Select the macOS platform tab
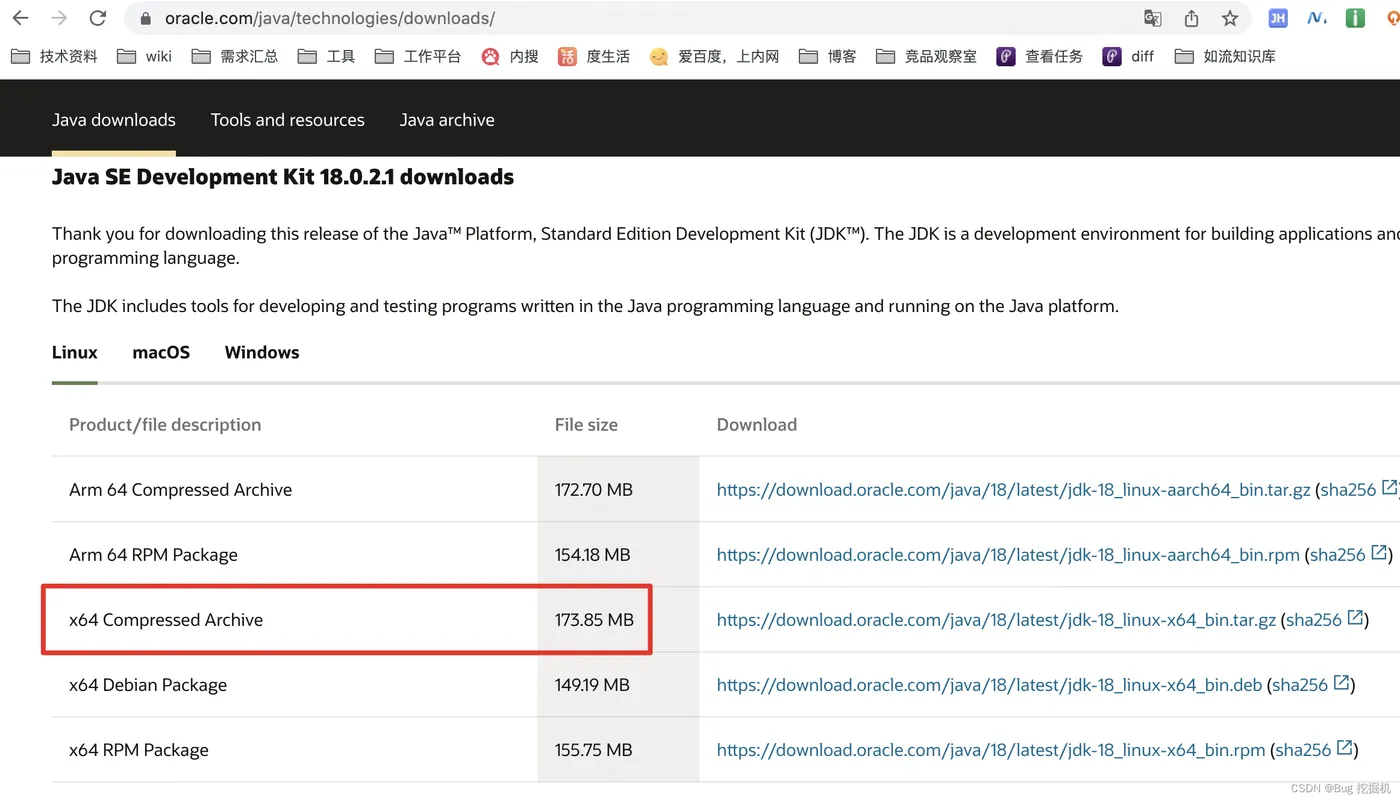The height and width of the screenshot is (800, 1400). (x=161, y=353)
